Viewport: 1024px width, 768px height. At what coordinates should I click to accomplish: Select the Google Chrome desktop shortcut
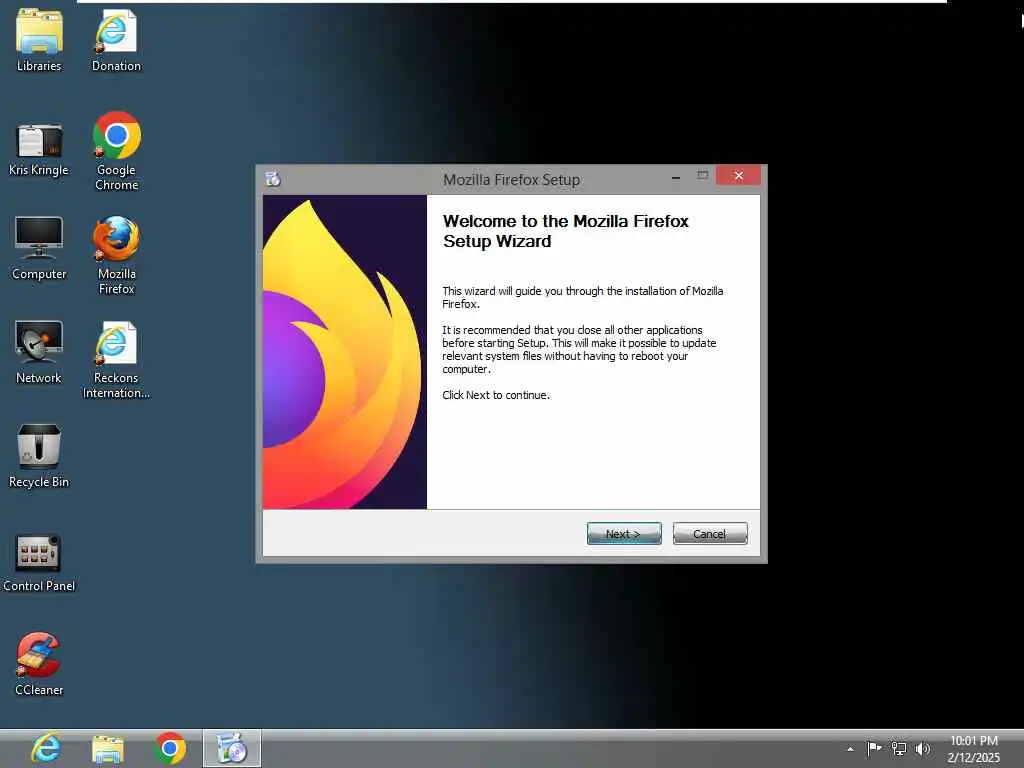[x=116, y=152]
